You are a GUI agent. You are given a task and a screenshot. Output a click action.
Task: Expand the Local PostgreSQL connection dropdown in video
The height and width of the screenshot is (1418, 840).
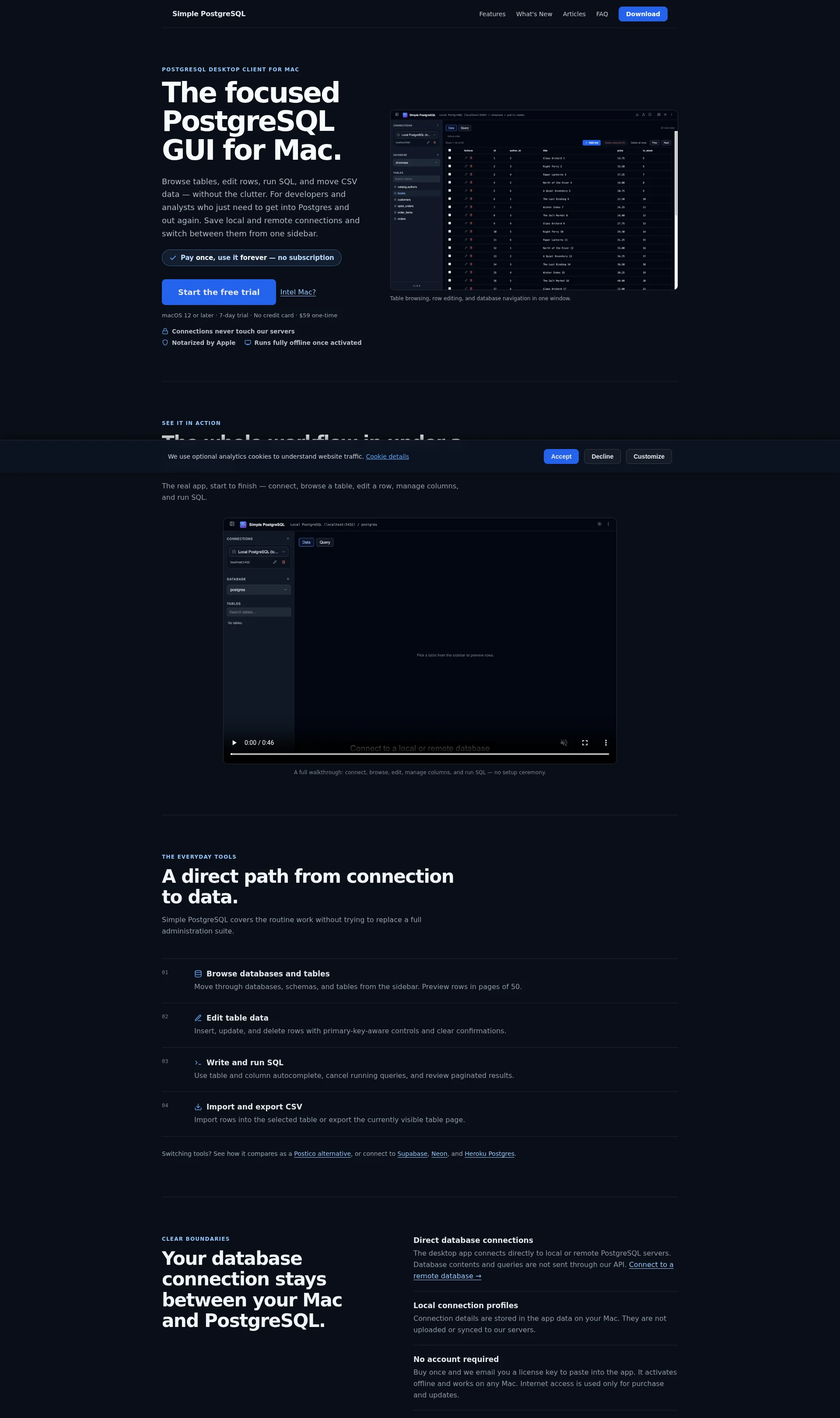coord(259,552)
